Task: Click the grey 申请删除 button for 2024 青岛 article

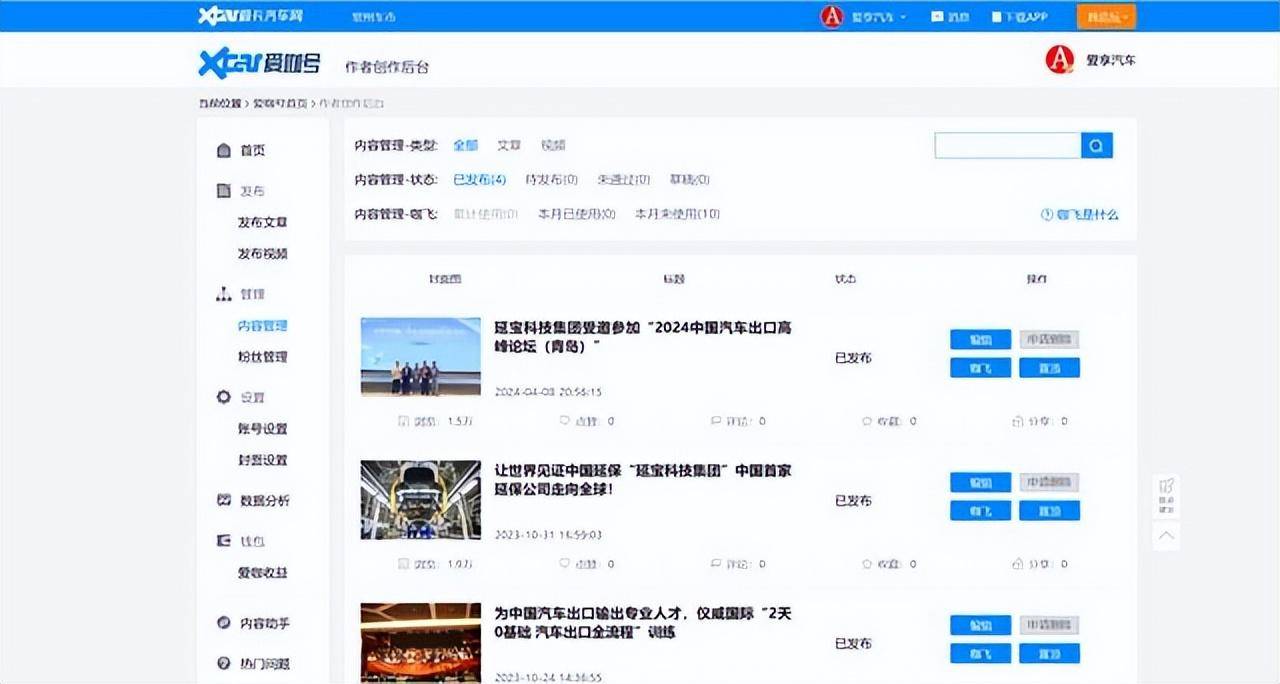Action: click(1049, 340)
